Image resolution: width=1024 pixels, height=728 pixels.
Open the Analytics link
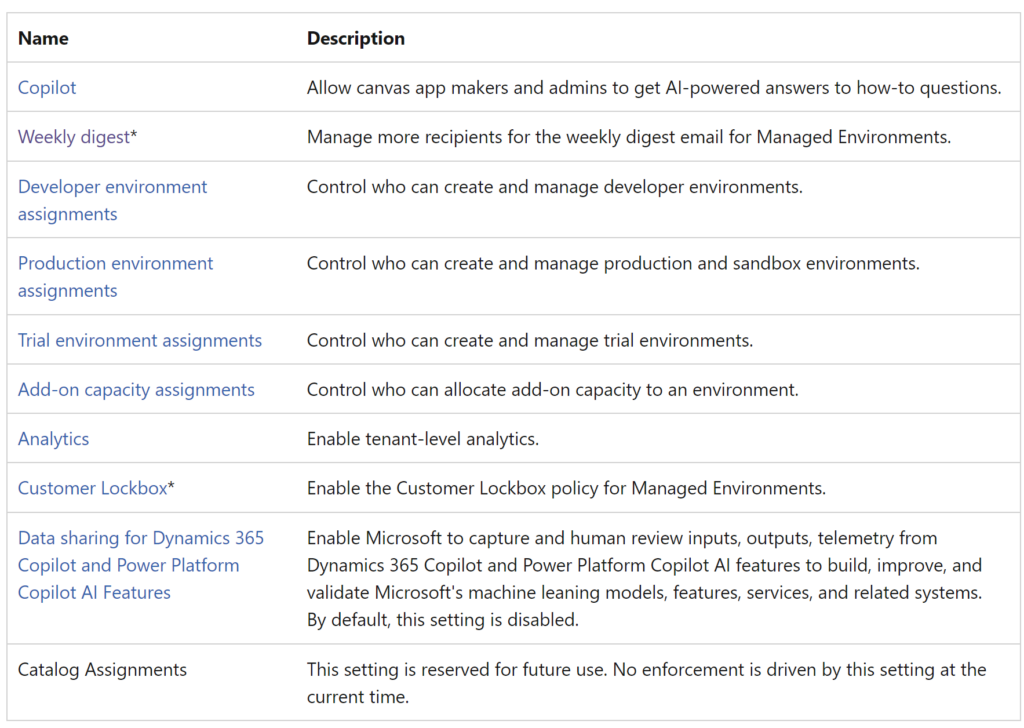[x=54, y=439]
